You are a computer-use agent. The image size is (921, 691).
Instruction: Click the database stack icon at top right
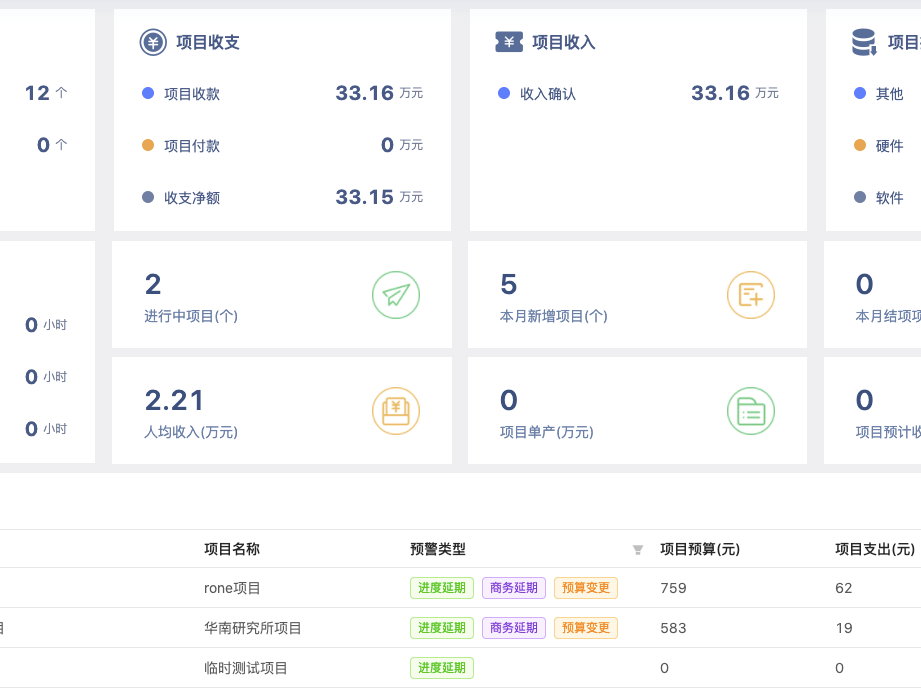863,42
